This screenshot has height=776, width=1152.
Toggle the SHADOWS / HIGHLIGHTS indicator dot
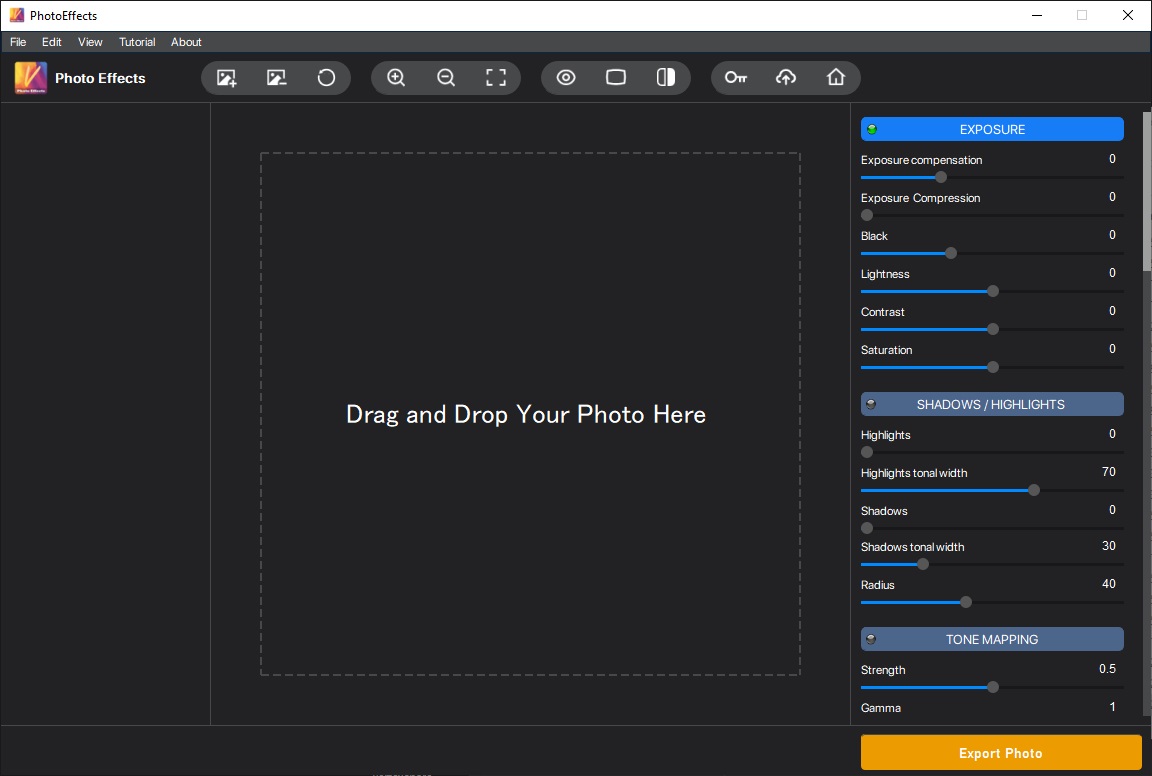(871, 404)
